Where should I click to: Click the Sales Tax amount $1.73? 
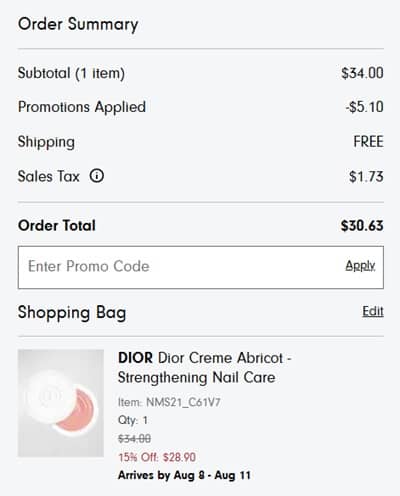(366, 176)
